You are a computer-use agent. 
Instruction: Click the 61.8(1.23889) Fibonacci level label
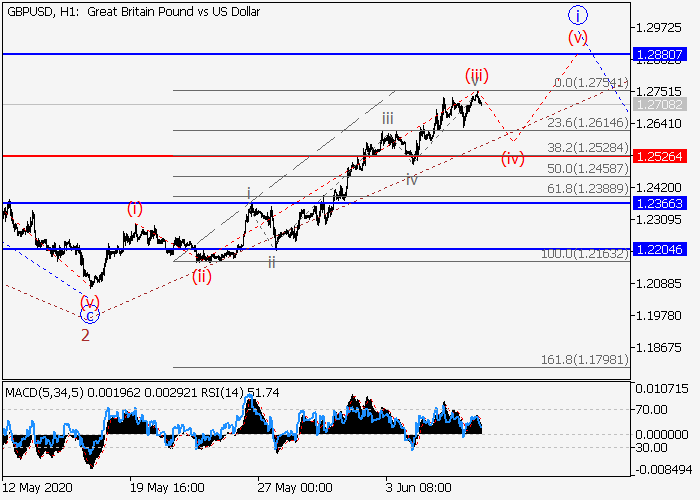pos(589,188)
